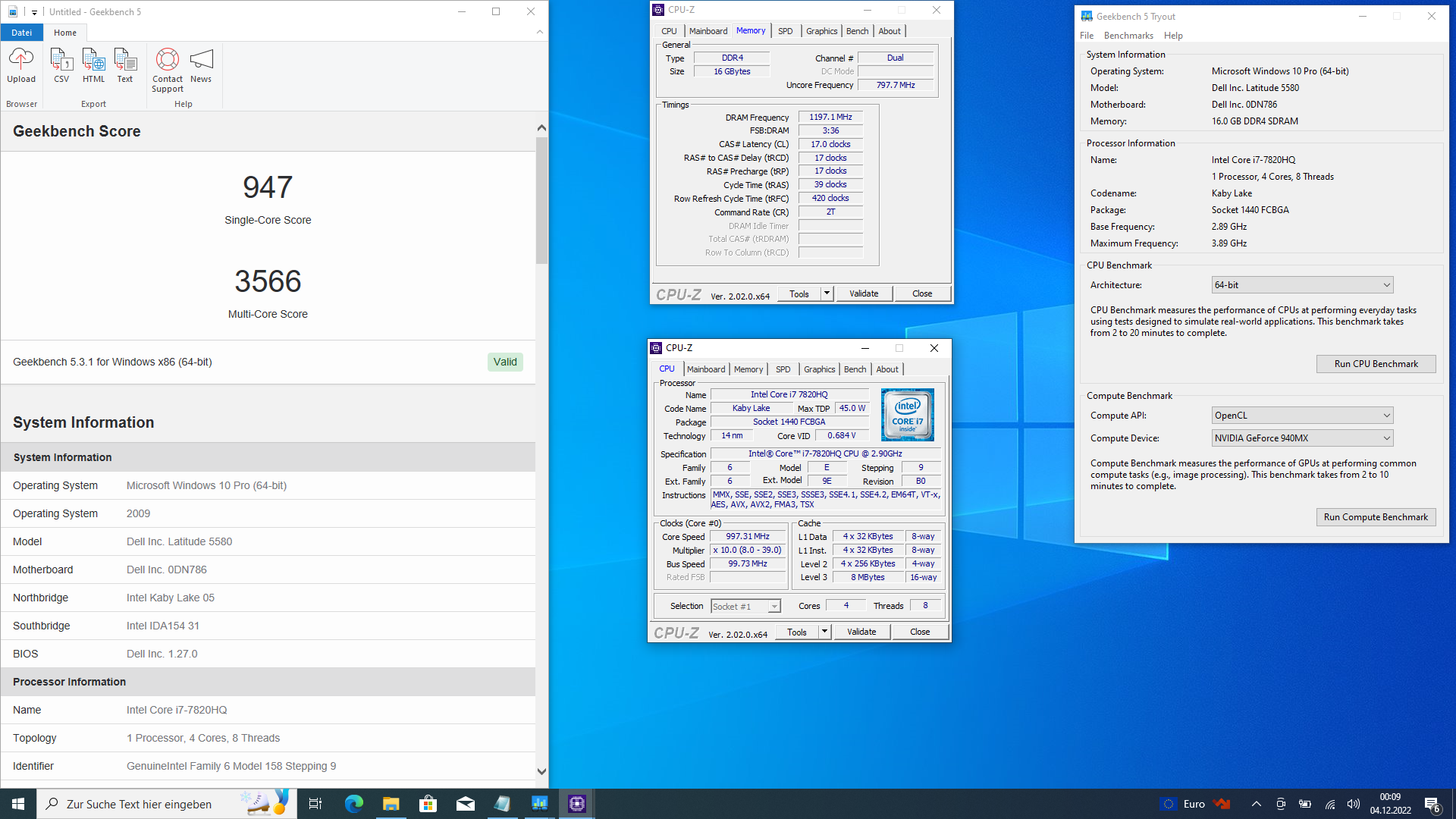Launch Microsoft Edge from taskbar
Viewport: 1456px width, 819px height.
[353, 804]
